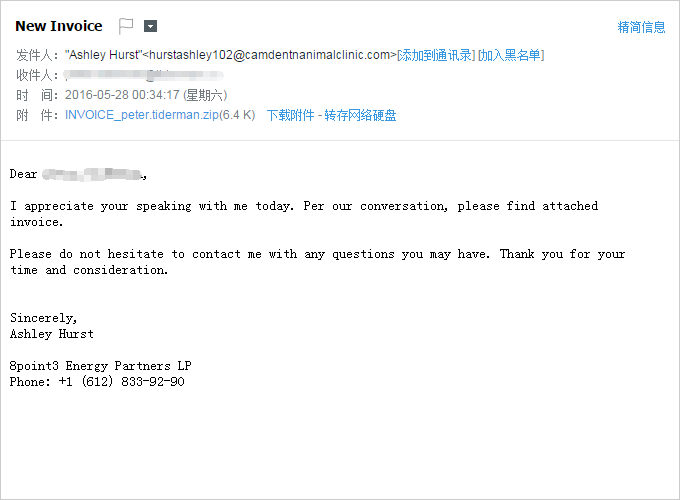Blacklist sender with 加入黑名单 link

pos(511,55)
